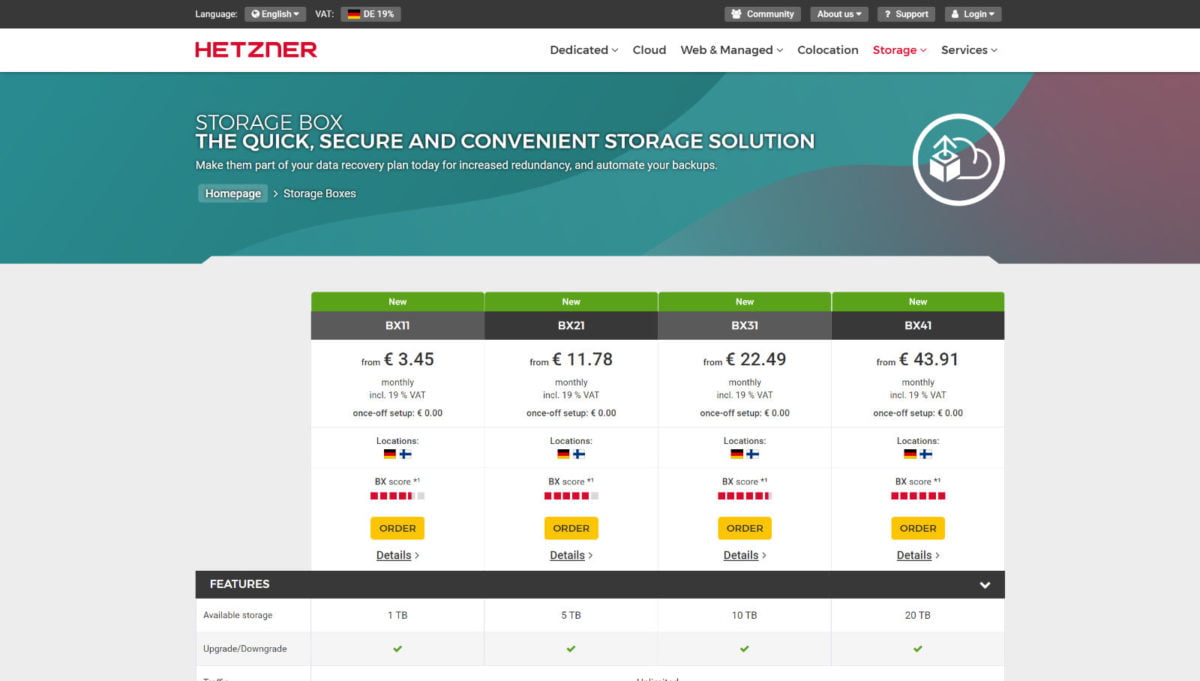Open the Community page

point(762,14)
